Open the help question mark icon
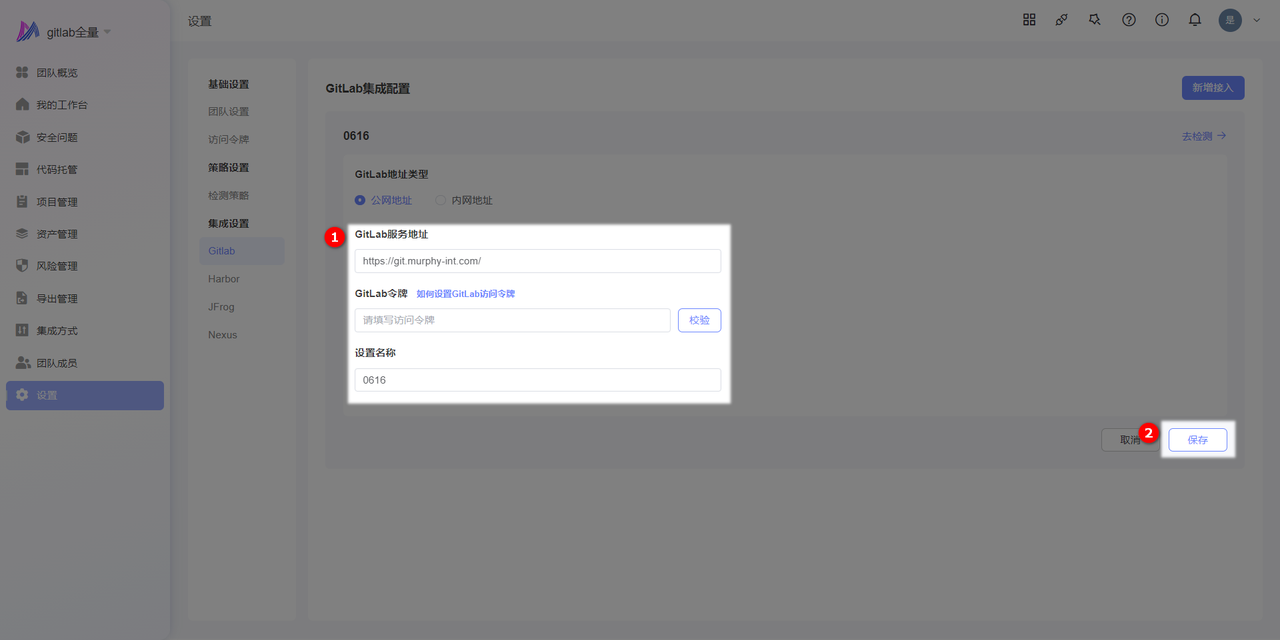 (1129, 20)
